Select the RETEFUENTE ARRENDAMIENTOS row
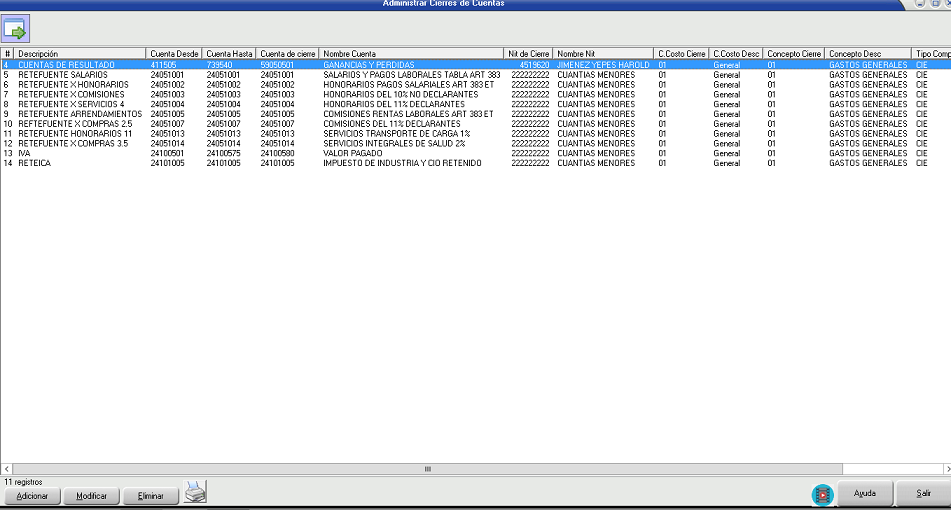 point(80,114)
